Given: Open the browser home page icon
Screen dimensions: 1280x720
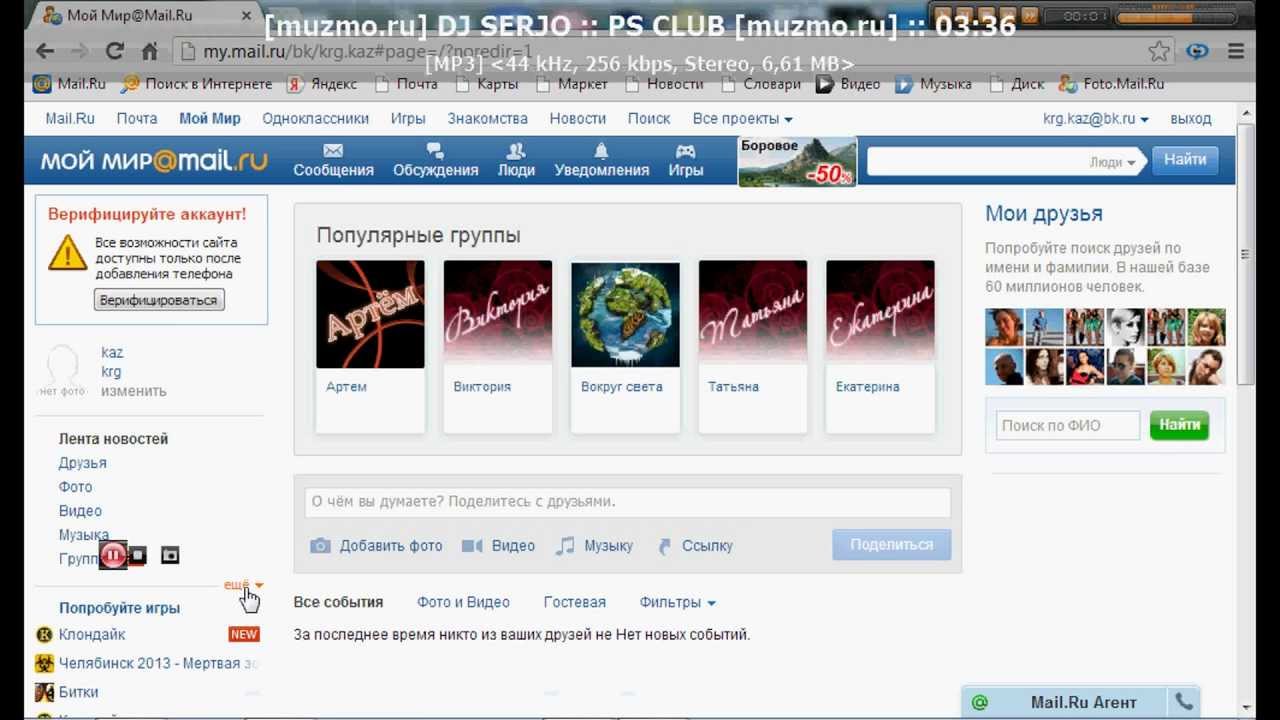Looking at the screenshot, I should [x=150, y=51].
